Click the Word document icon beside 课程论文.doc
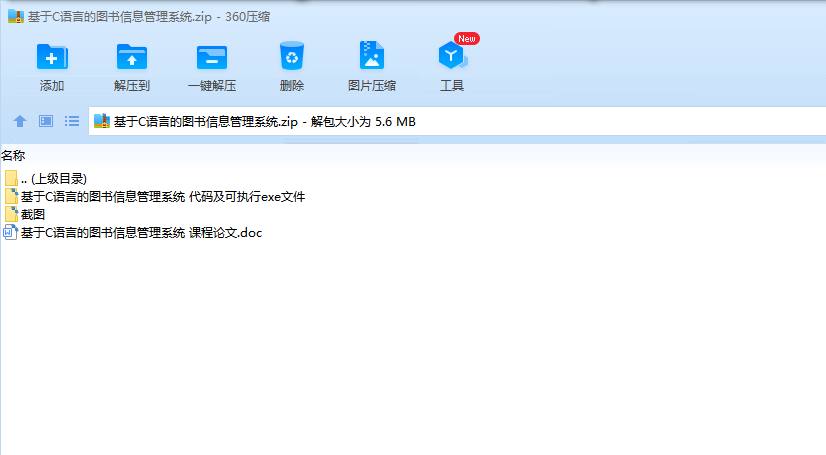This screenshot has height=455, width=826. (11, 232)
